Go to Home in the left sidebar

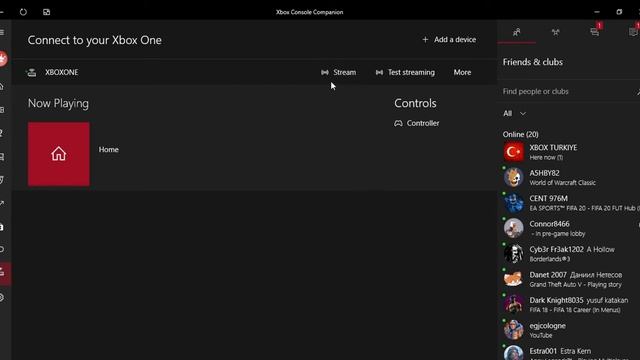(x=2, y=86)
